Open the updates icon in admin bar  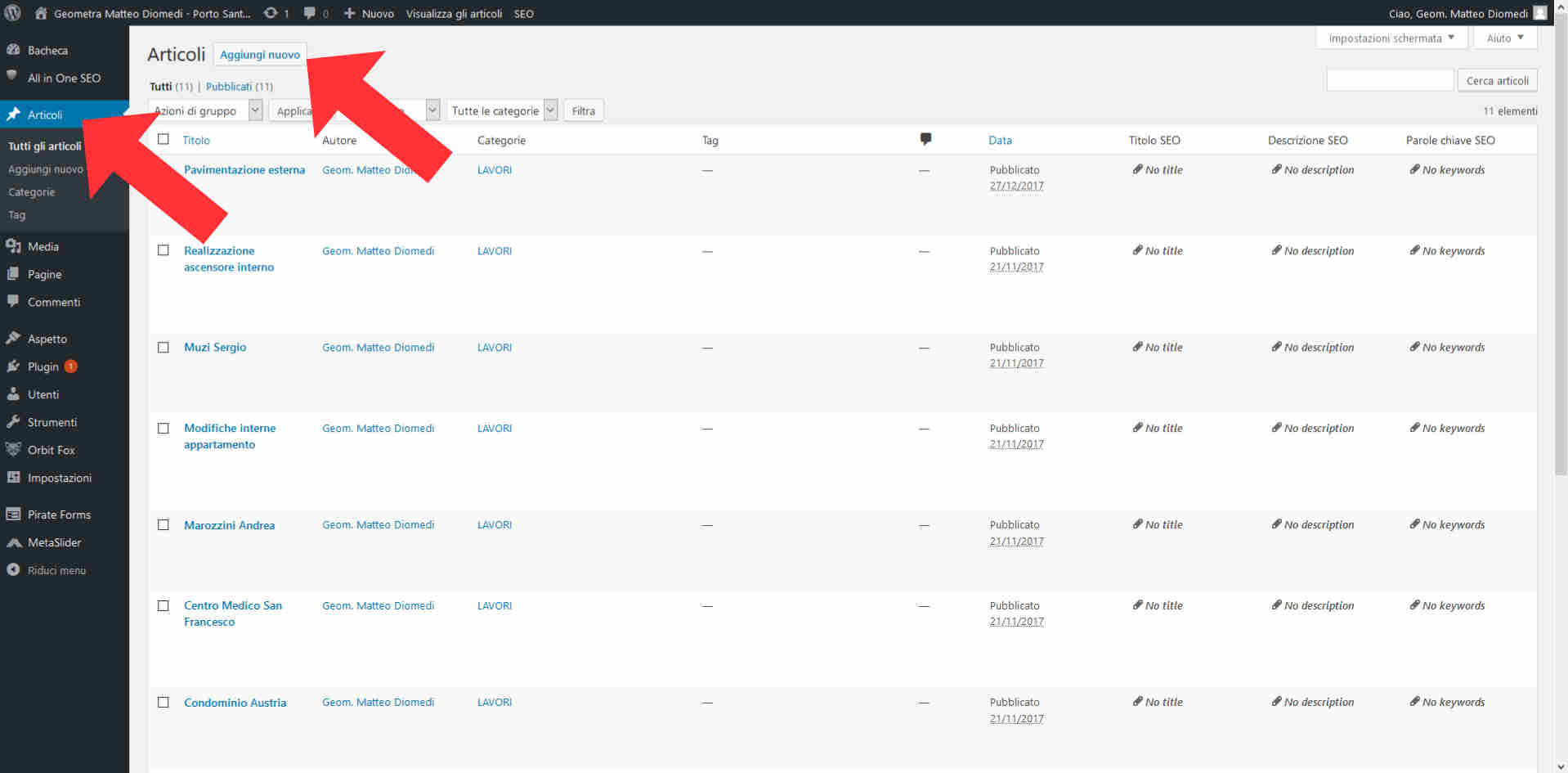(271, 13)
